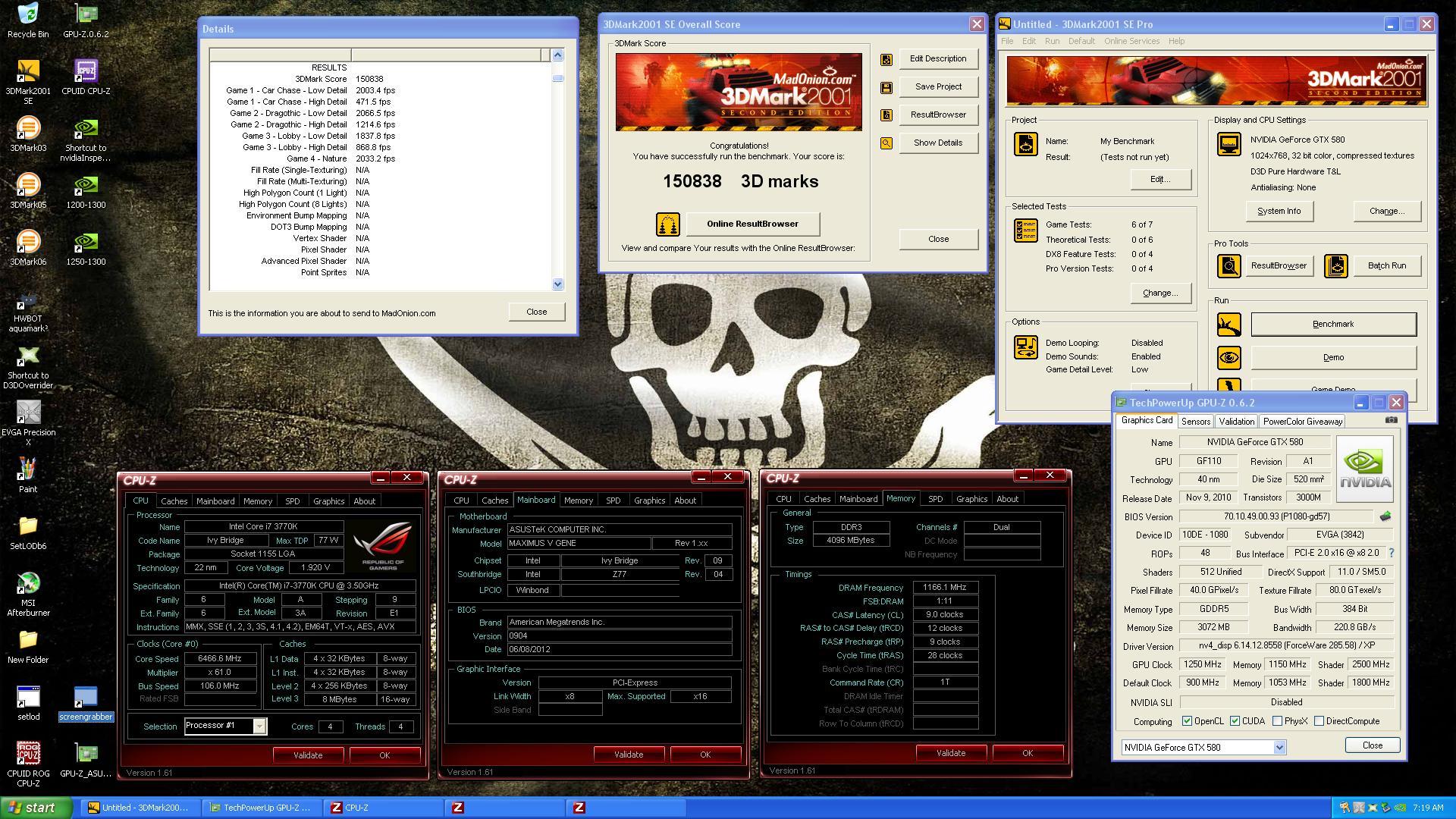Click the Online ResultBrowser button
1456x819 pixels.
pos(752,224)
